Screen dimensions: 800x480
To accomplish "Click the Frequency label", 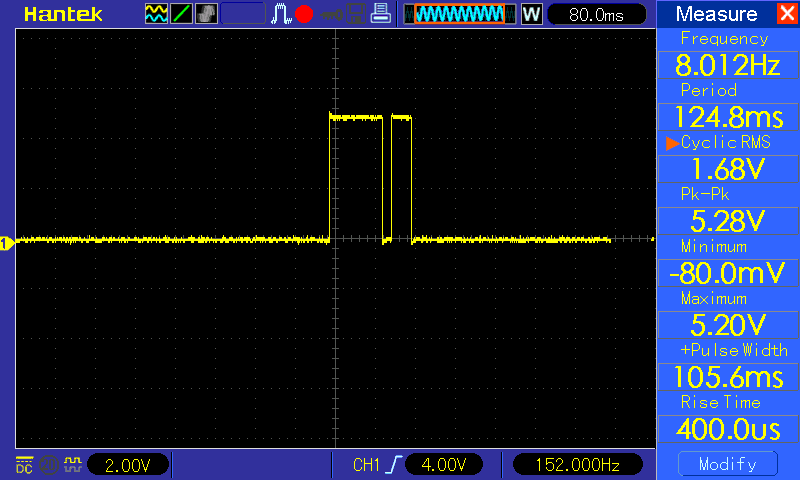I will [724, 39].
